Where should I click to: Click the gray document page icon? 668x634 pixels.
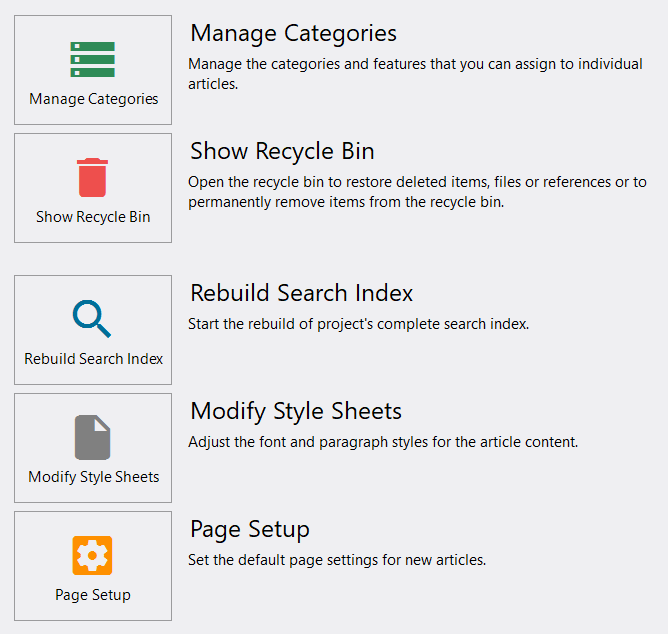point(92,438)
